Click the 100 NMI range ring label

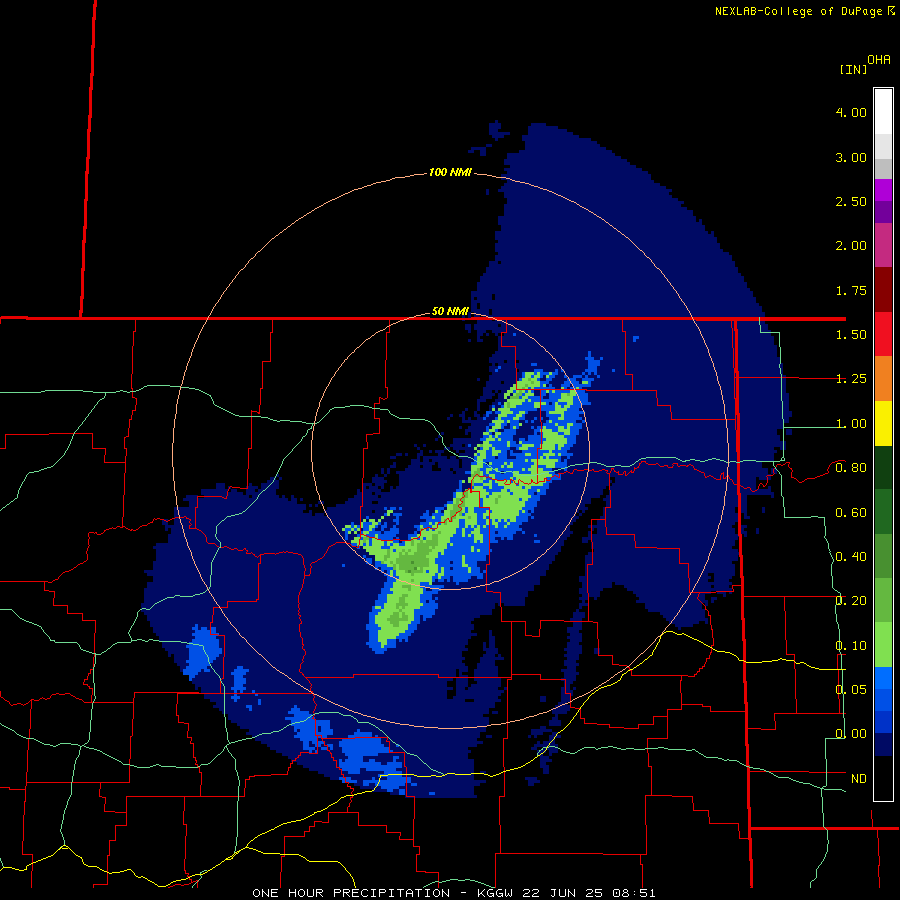click(x=450, y=172)
